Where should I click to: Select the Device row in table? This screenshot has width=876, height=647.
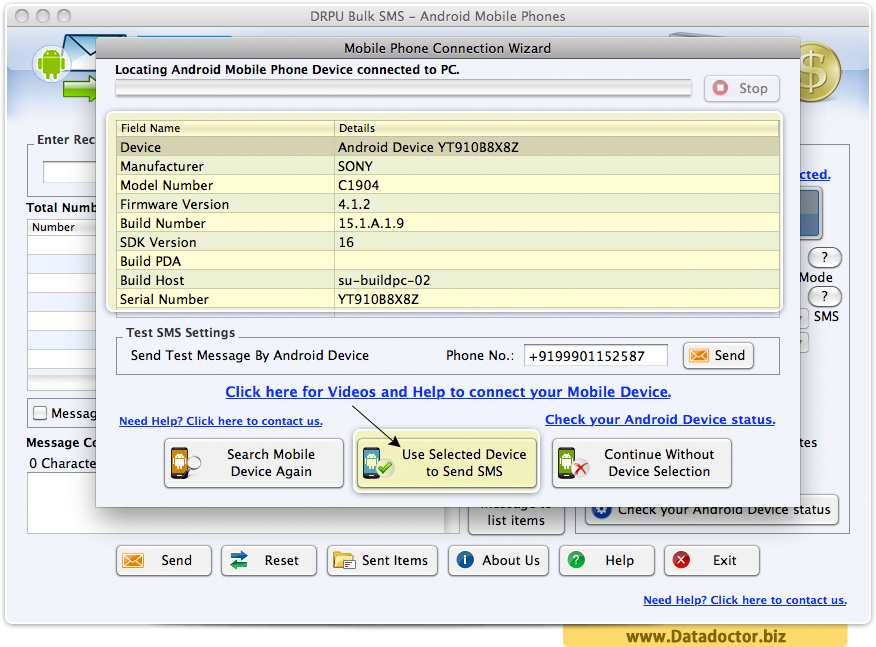coord(447,147)
